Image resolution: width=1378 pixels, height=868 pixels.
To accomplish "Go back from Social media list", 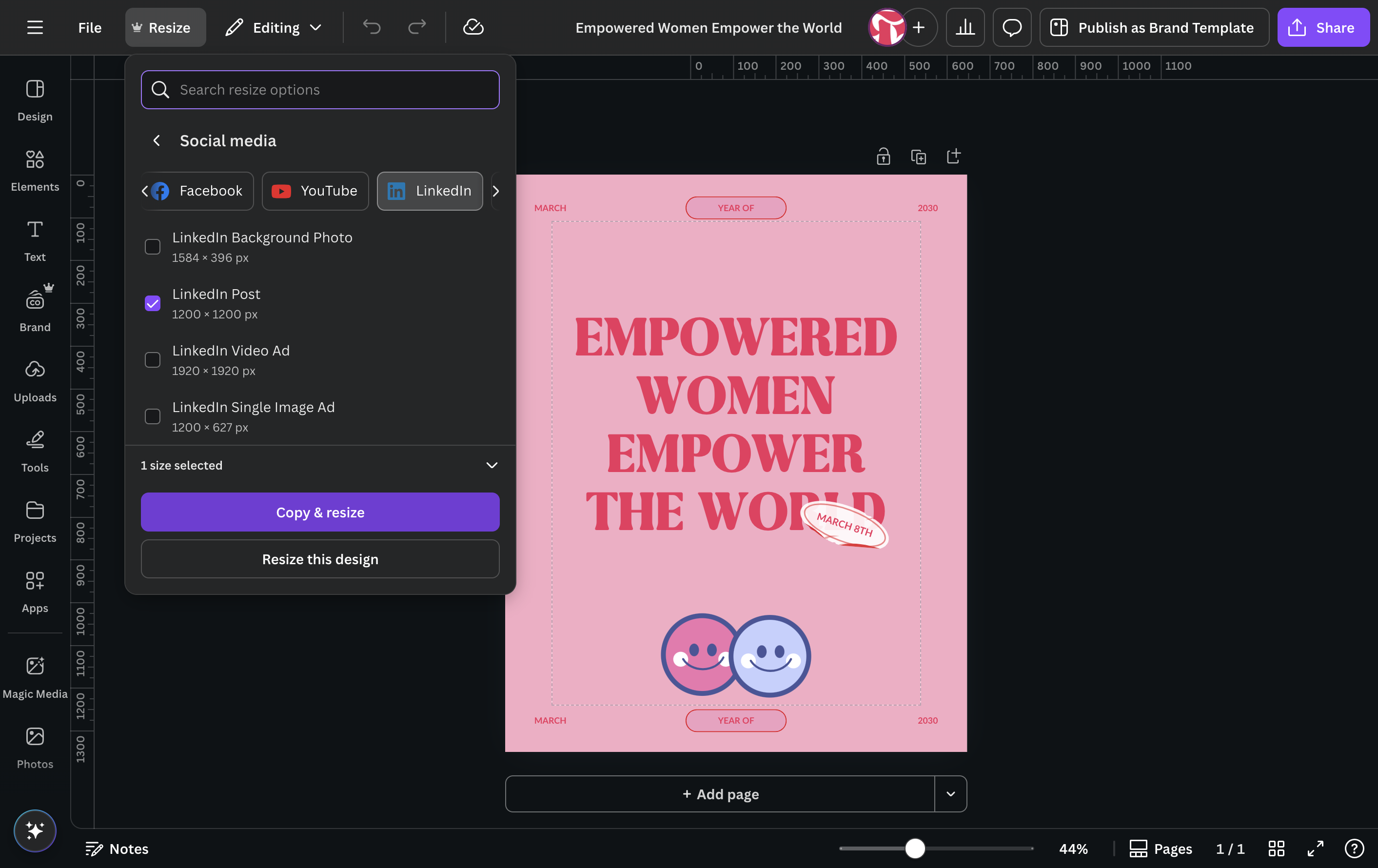I will pos(156,140).
